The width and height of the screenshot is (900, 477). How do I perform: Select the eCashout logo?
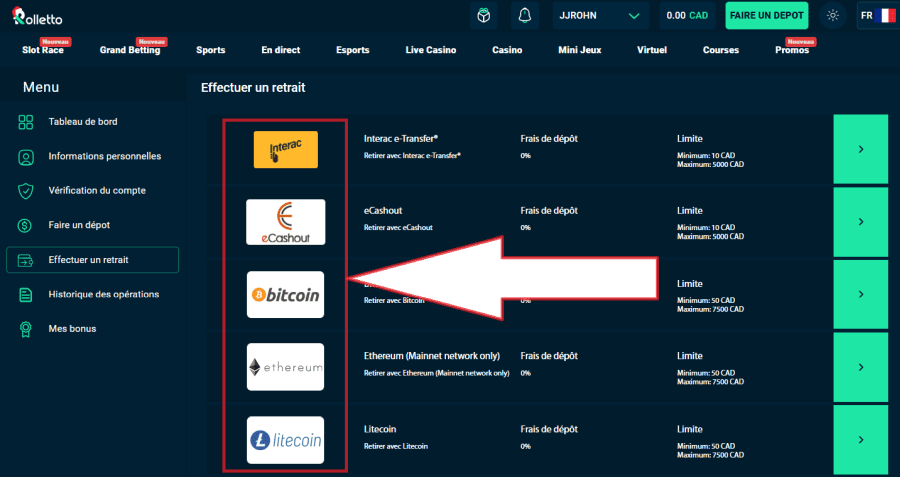pyautogui.click(x=286, y=222)
